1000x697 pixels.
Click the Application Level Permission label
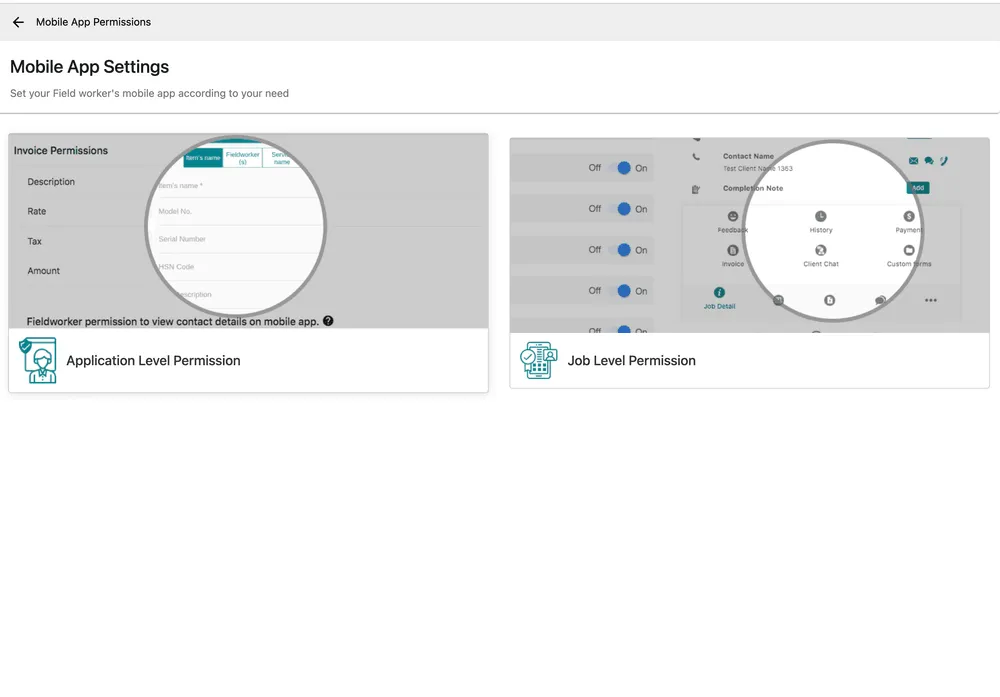pos(153,360)
